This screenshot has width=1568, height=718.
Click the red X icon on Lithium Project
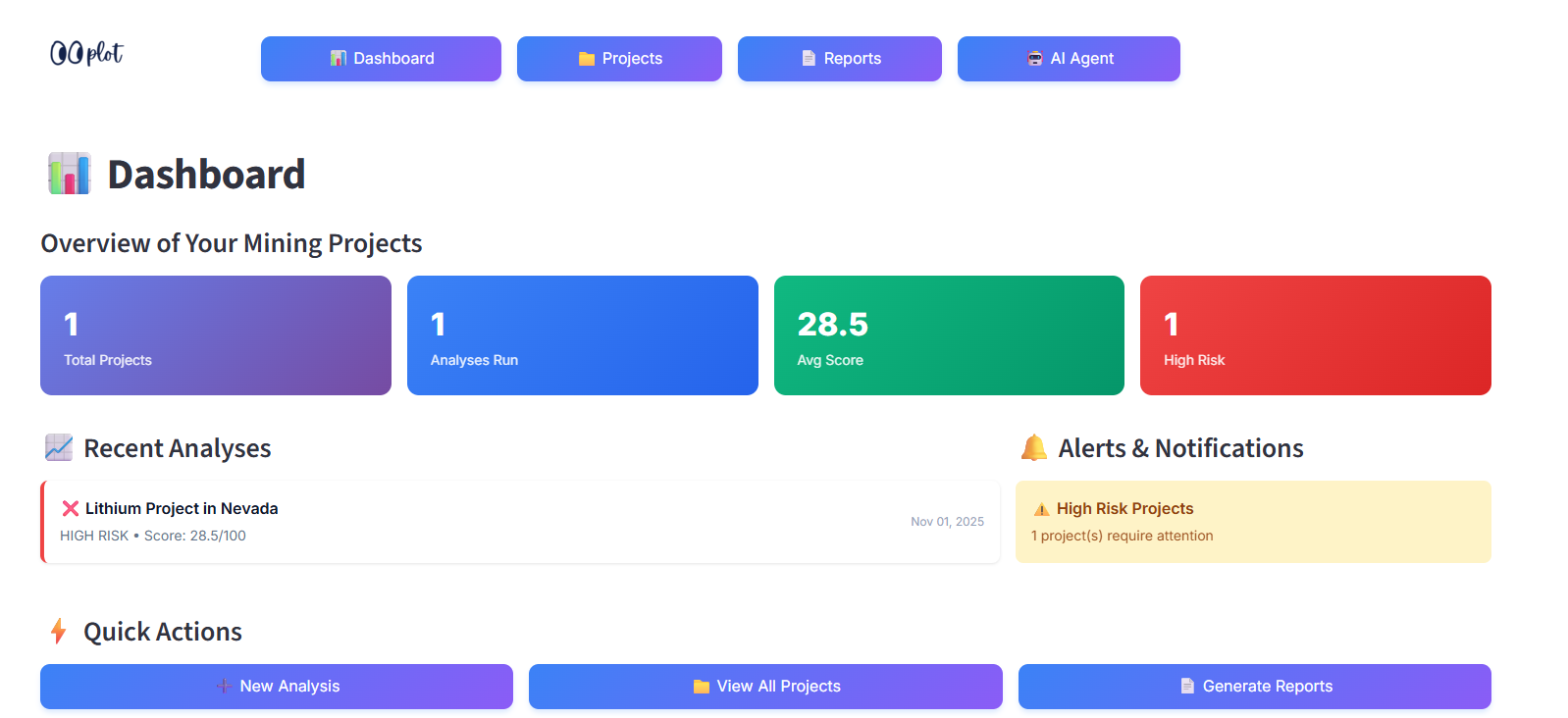(x=71, y=508)
